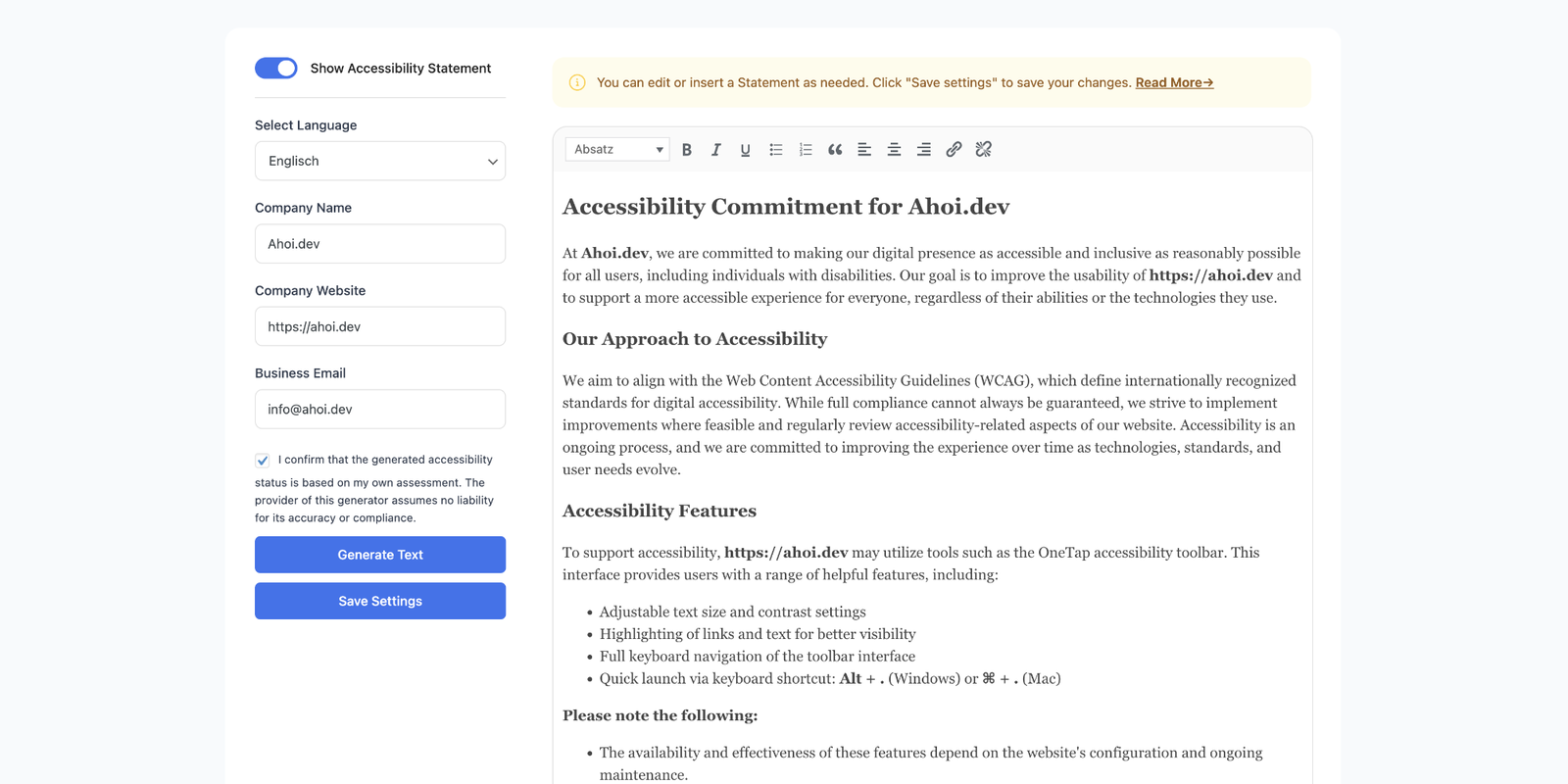The image size is (1568, 784).
Task: Click the Save Settings button
Action: pos(380,601)
